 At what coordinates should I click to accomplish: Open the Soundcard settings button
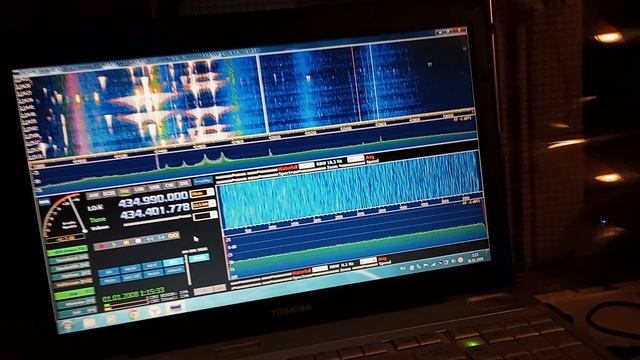pos(69,259)
